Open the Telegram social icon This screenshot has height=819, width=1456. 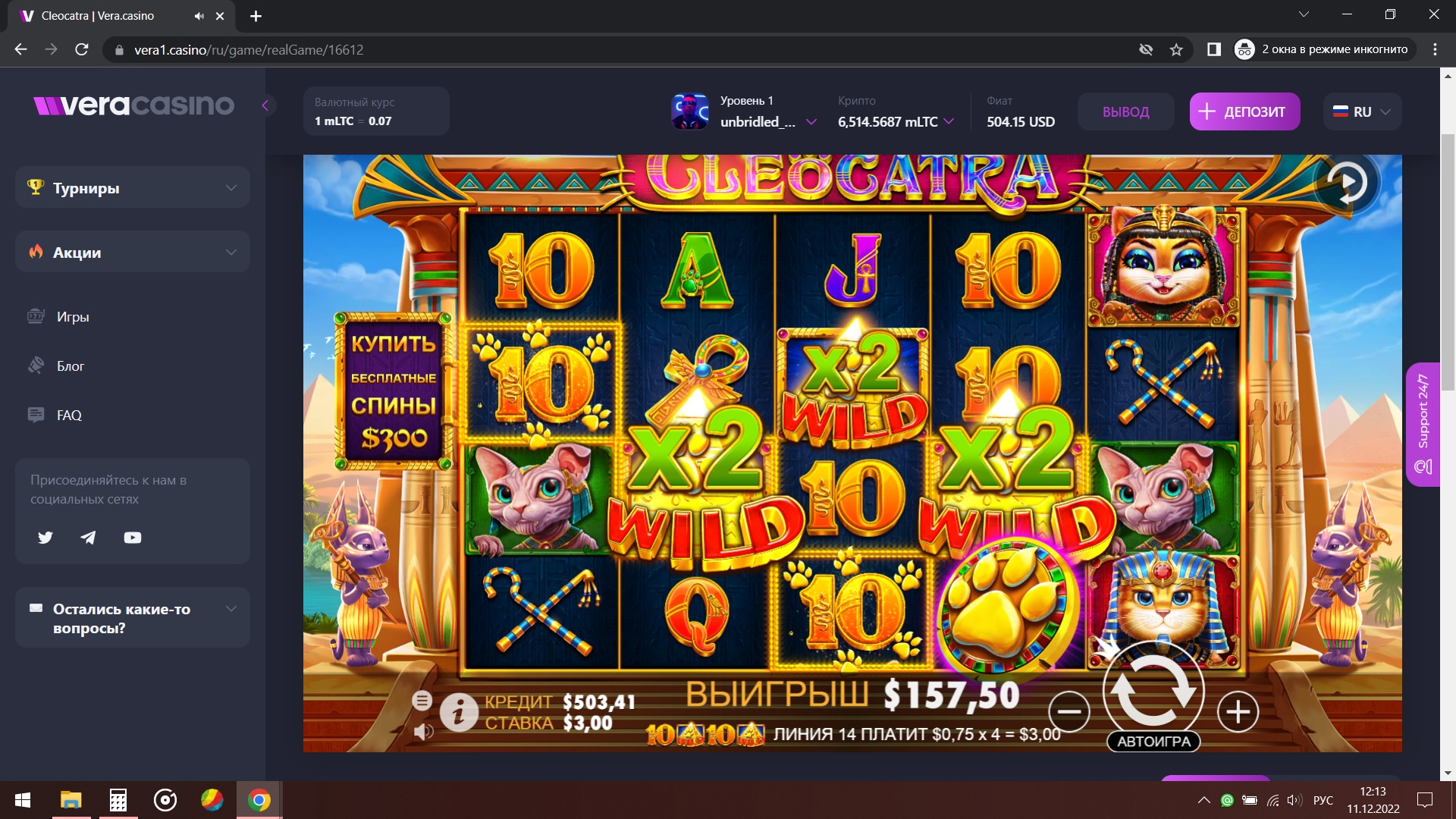tap(89, 538)
